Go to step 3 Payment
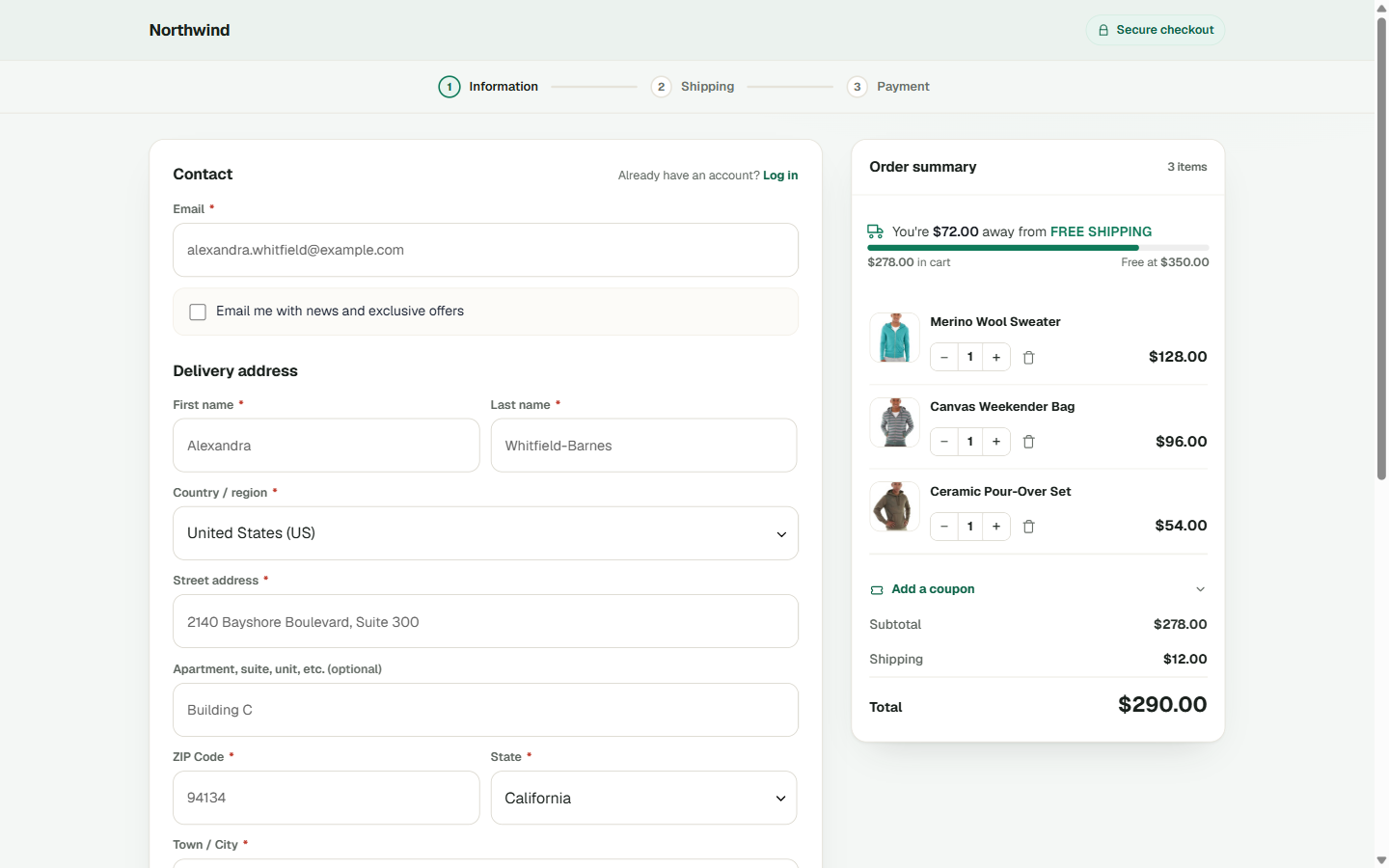Image resolution: width=1389 pixels, height=868 pixels. [x=888, y=87]
